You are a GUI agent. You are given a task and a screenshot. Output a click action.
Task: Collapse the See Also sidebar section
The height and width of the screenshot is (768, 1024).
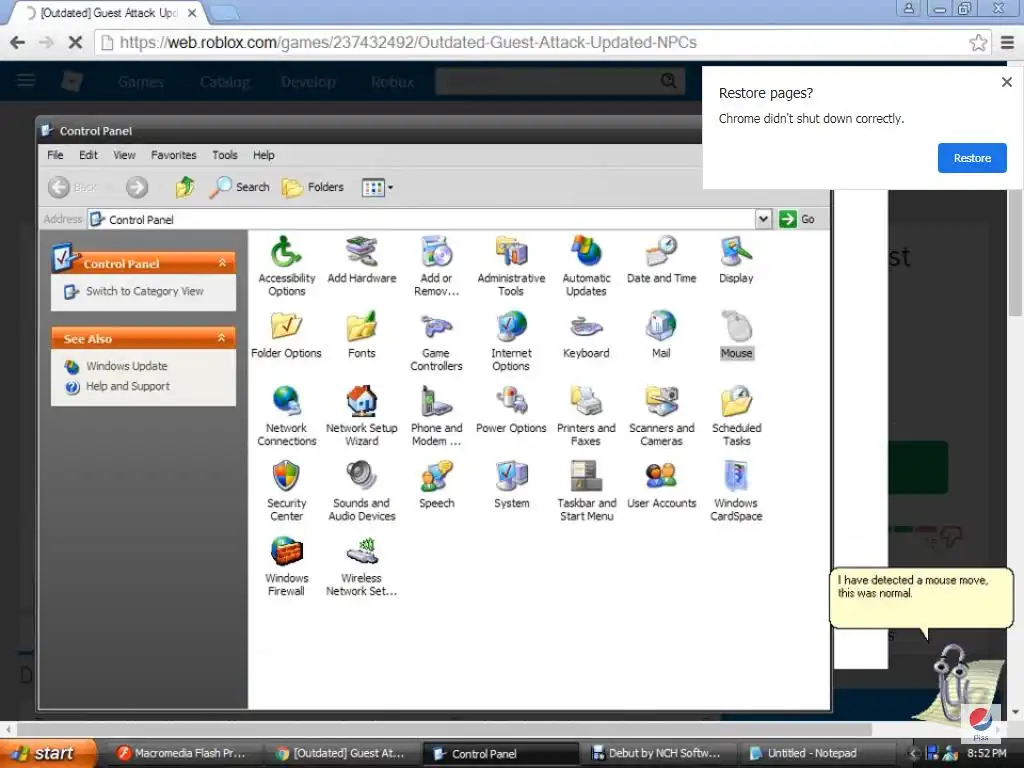point(222,338)
